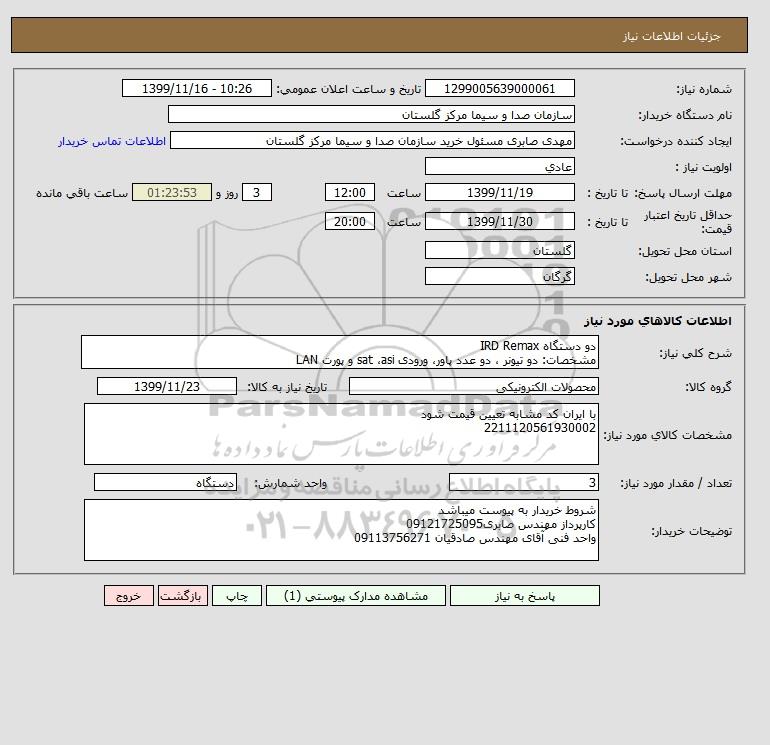The height and width of the screenshot is (745, 770).
Task: Click the جزئیات اطلاعات نیاز header title
Action: click(671, 36)
